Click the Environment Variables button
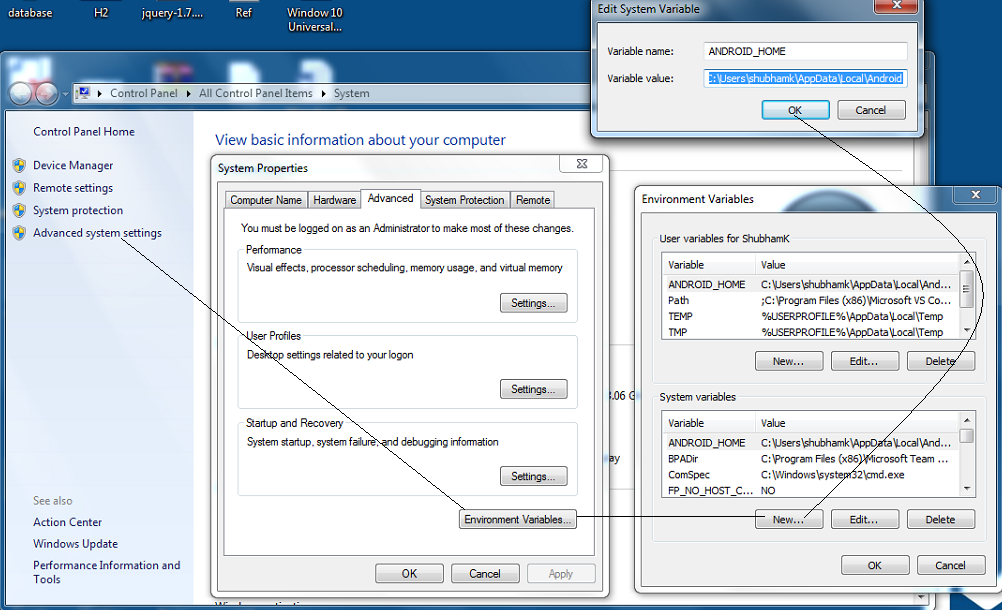The width and height of the screenshot is (1002, 610). (517, 519)
